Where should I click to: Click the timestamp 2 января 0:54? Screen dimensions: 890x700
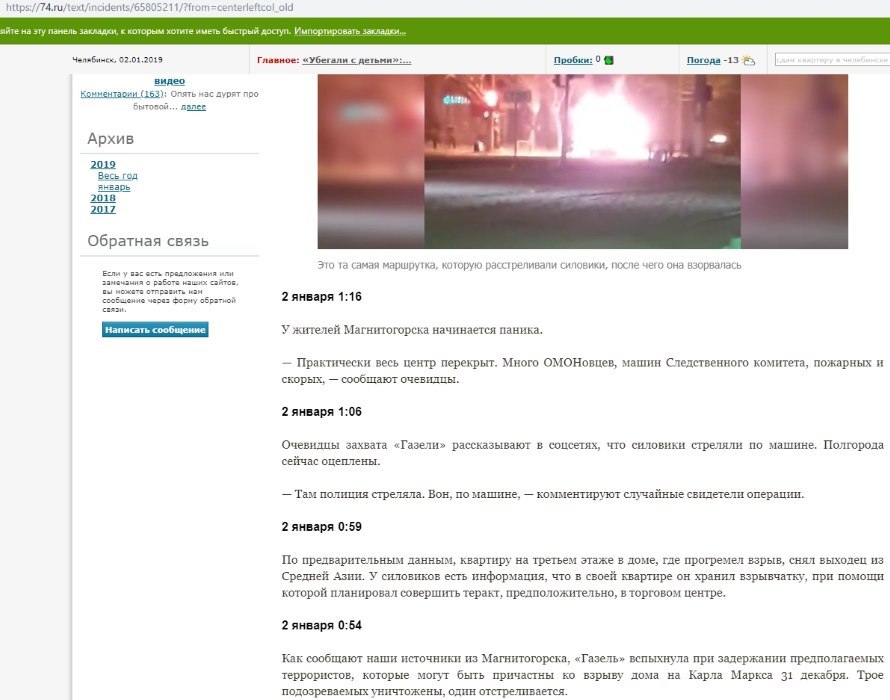pyautogui.click(x=321, y=625)
